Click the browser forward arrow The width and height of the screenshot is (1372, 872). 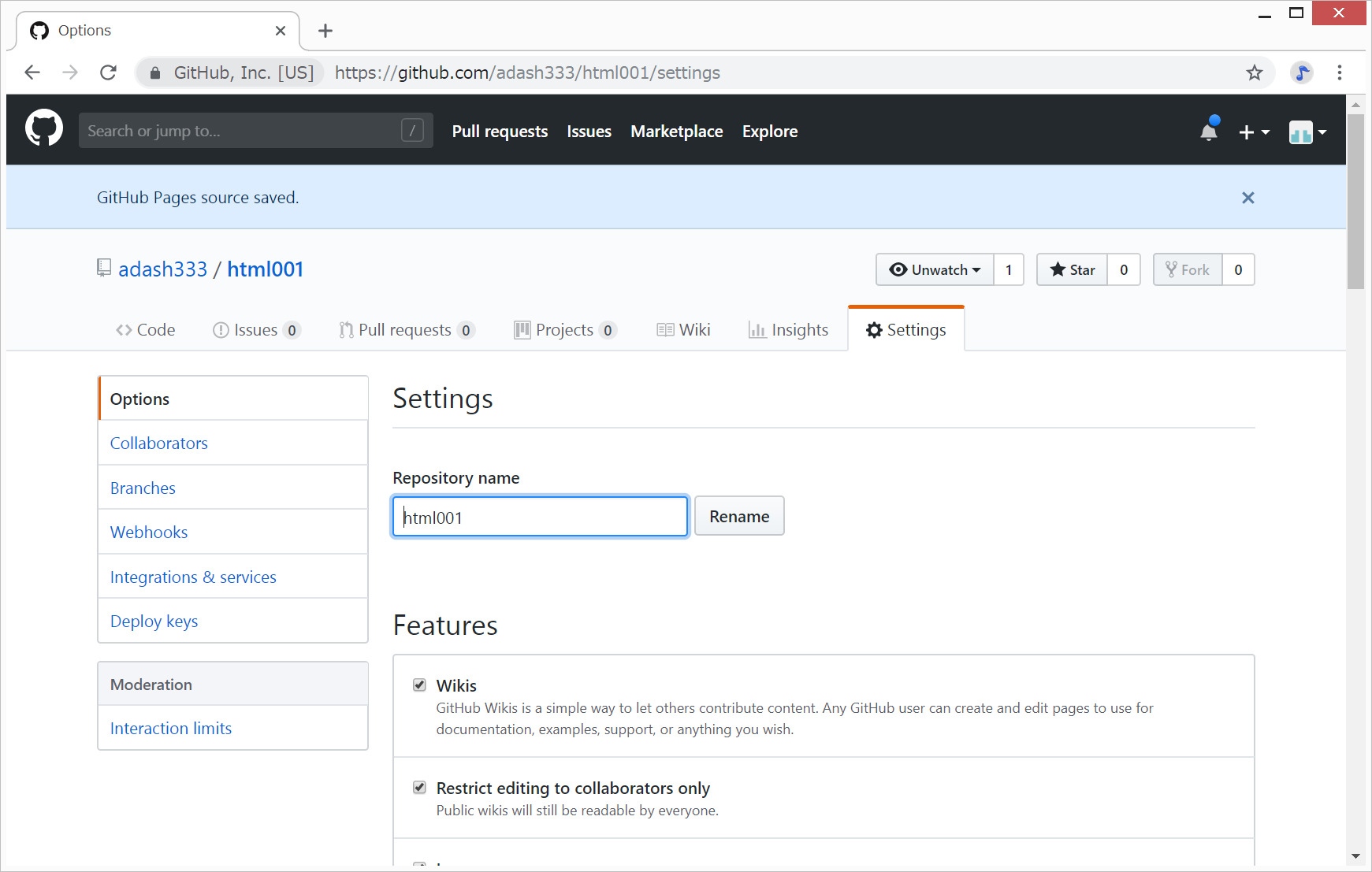coord(70,72)
